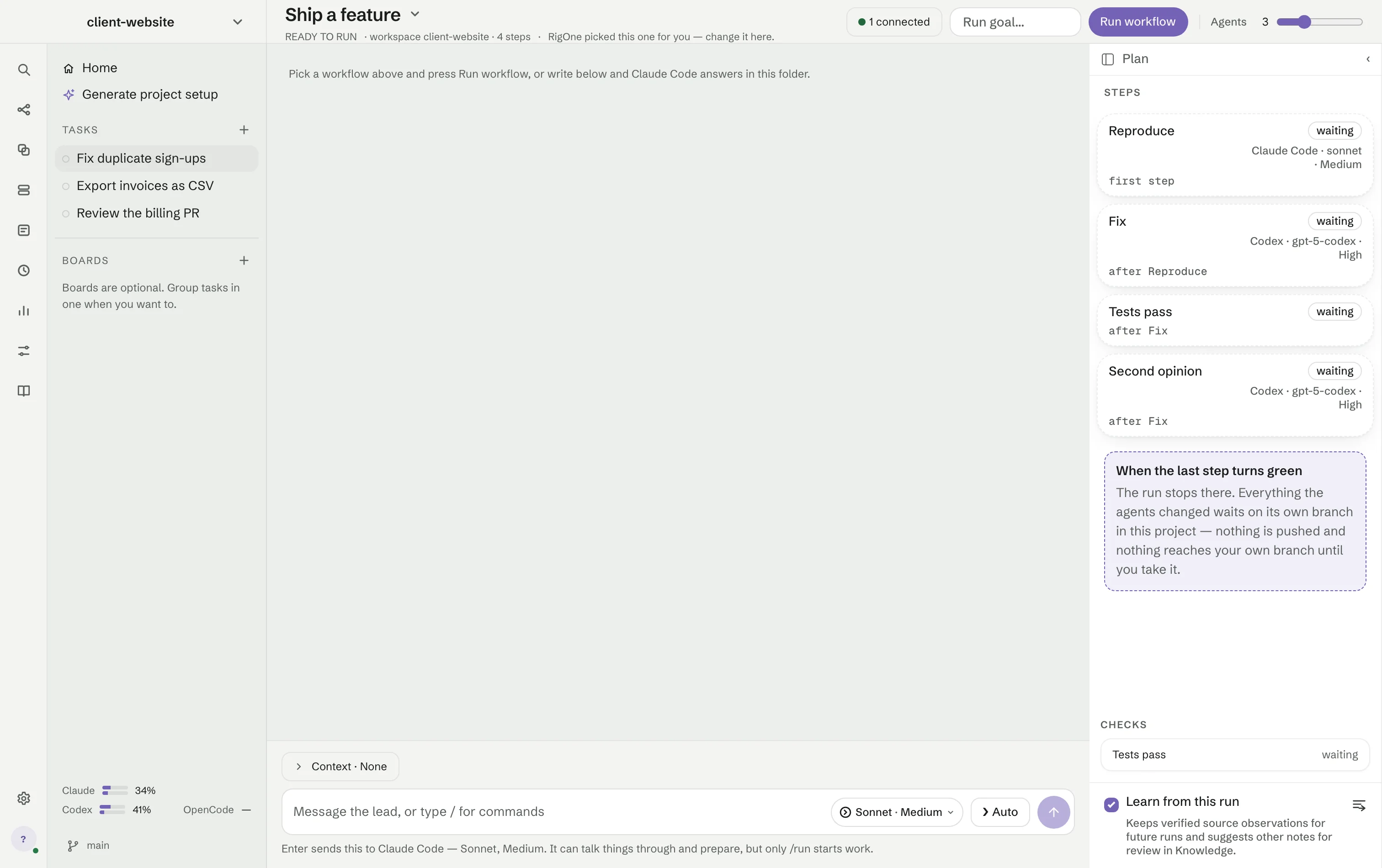Click the send arrow button
1382x868 pixels.
pyautogui.click(x=1053, y=812)
